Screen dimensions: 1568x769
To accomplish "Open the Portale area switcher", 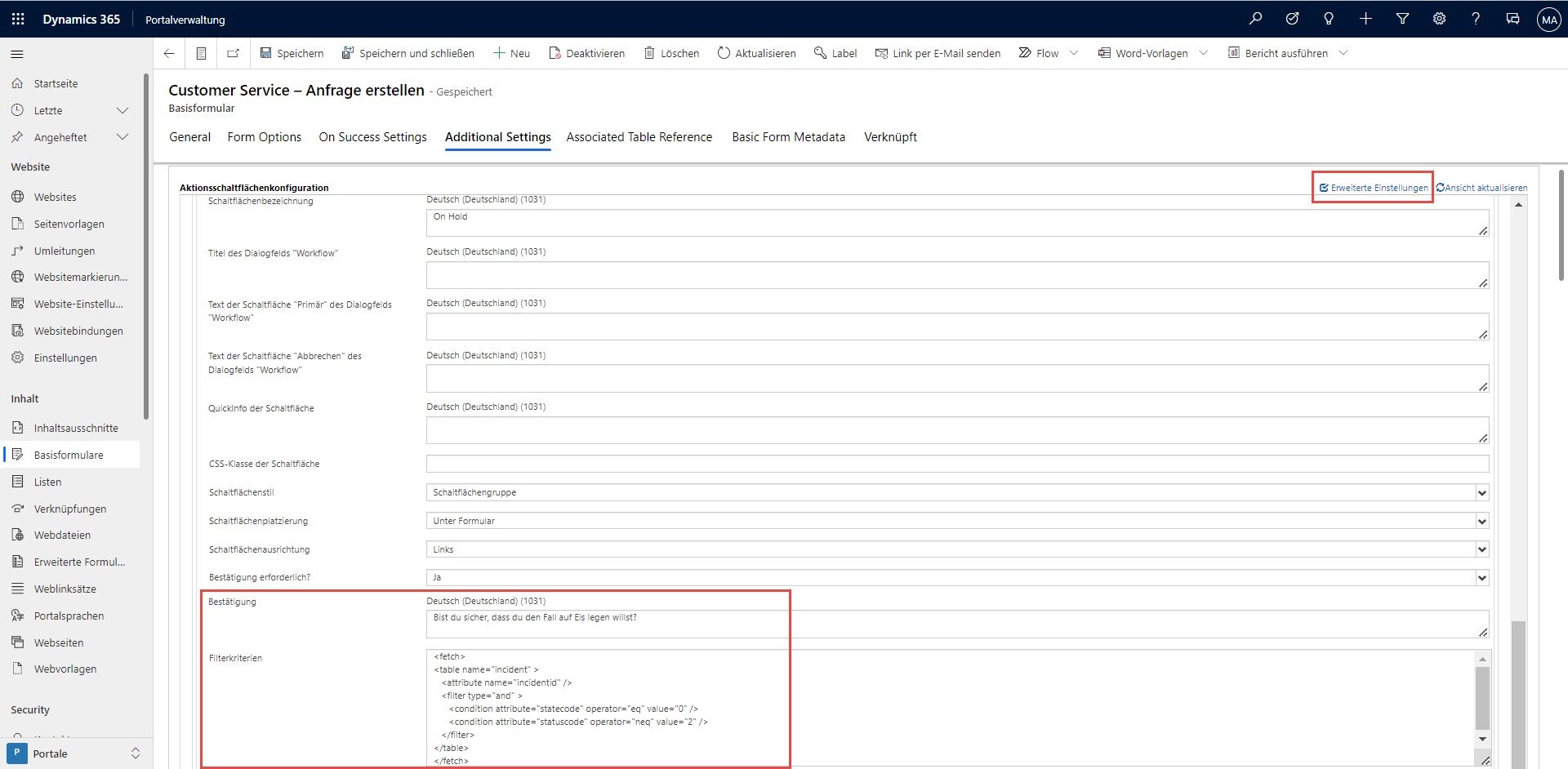I will [76, 753].
